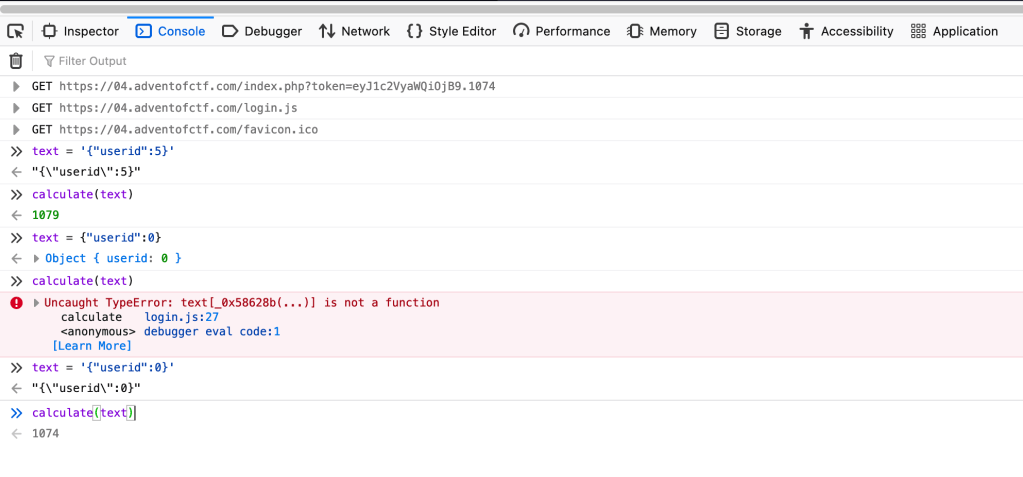
Task: Expand the Object userid 0 result
Action: [x=37, y=259]
